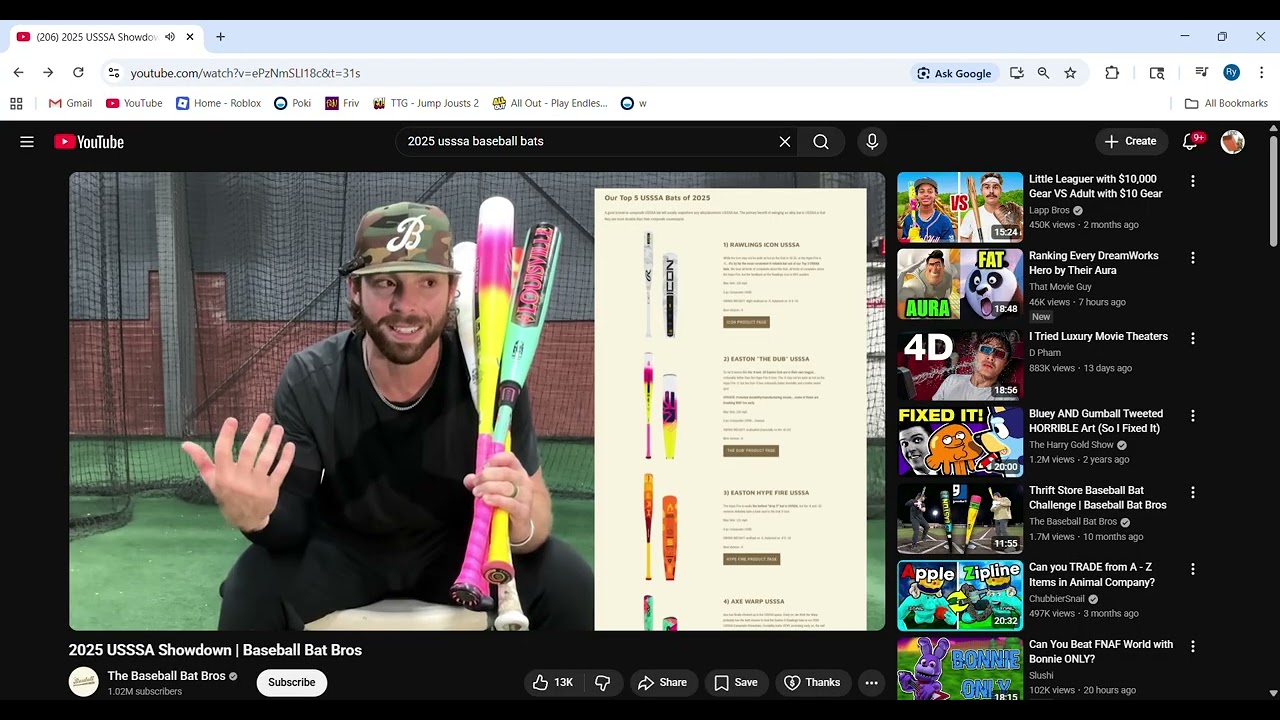1280x720 pixels.
Task: Open The Baseball Bat Bros channel avatar
Action: 84,682
